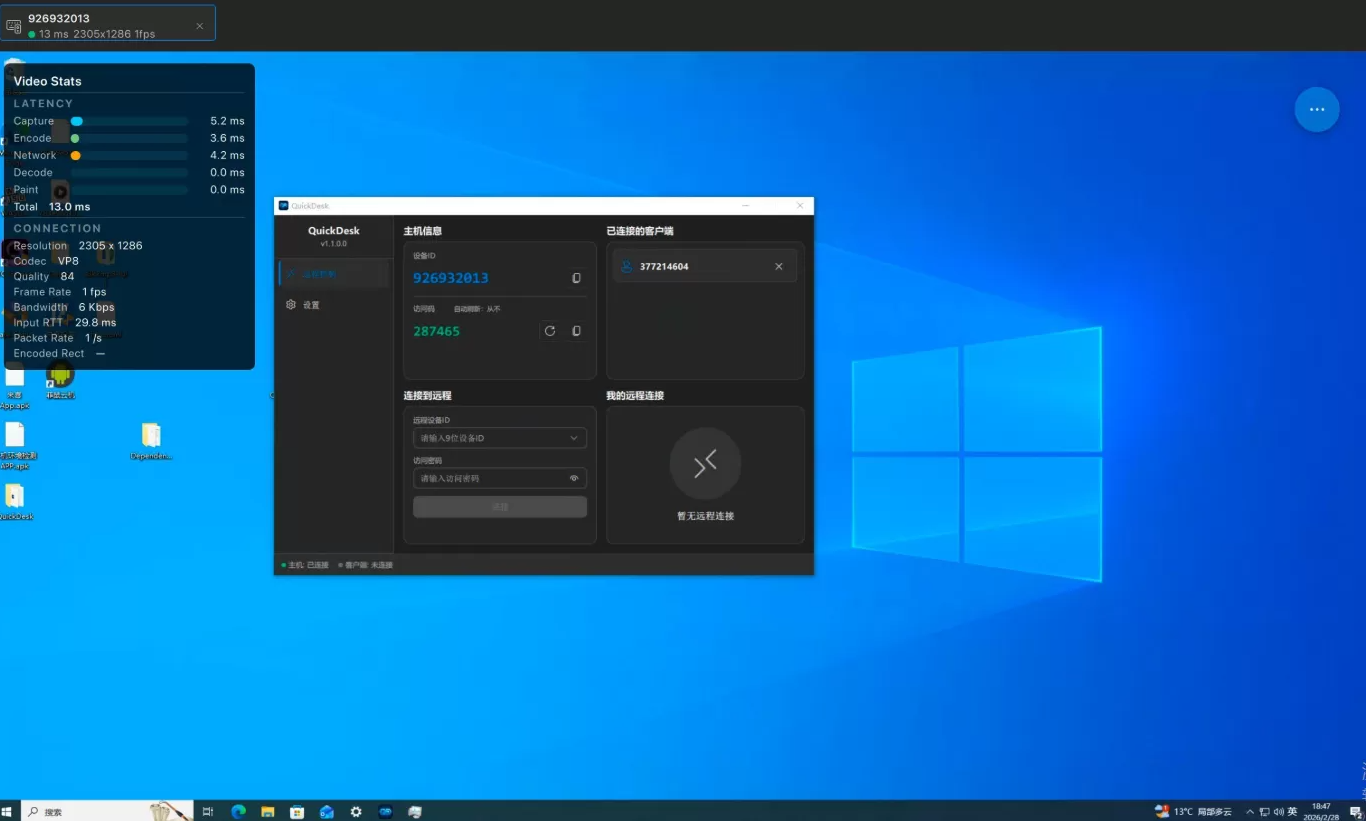1366x821 pixels.
Task: Click the 暂无远程连接 placeholder text
Action: (705, 516)
